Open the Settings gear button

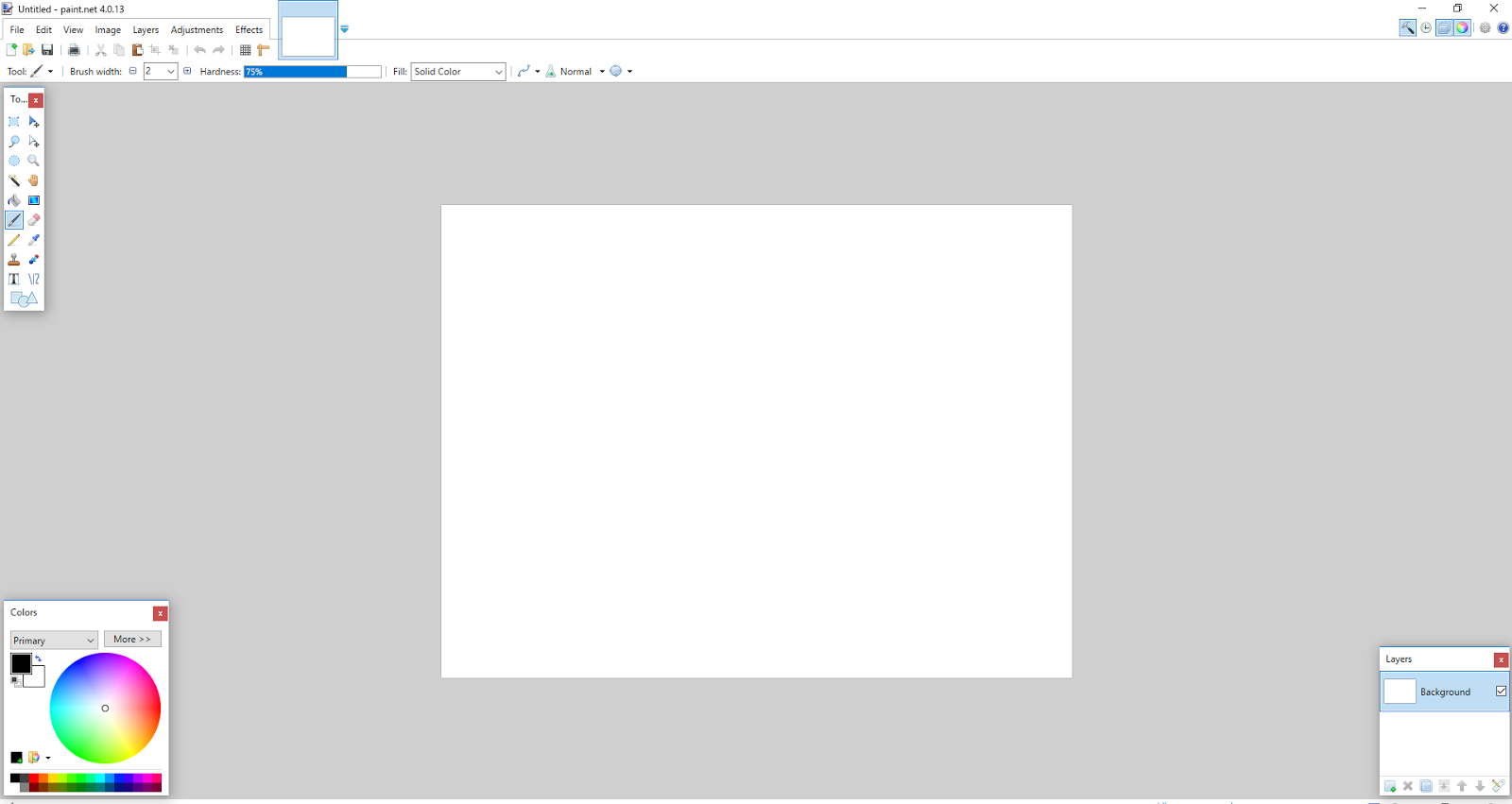click(x=1485, y=27)
